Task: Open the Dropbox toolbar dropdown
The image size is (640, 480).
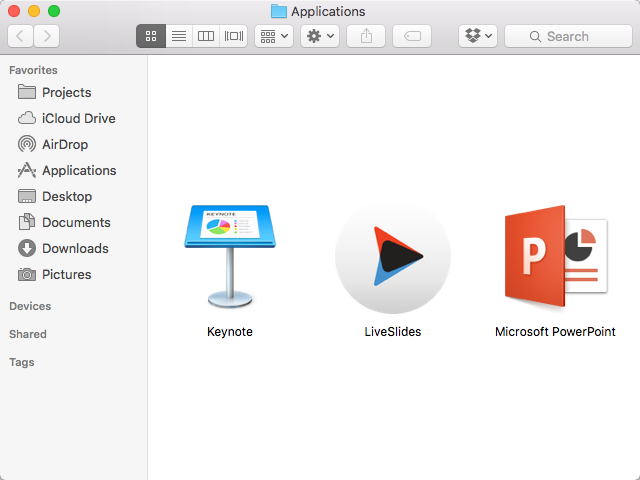Action: pyautogui.click(x=478, y=36)
